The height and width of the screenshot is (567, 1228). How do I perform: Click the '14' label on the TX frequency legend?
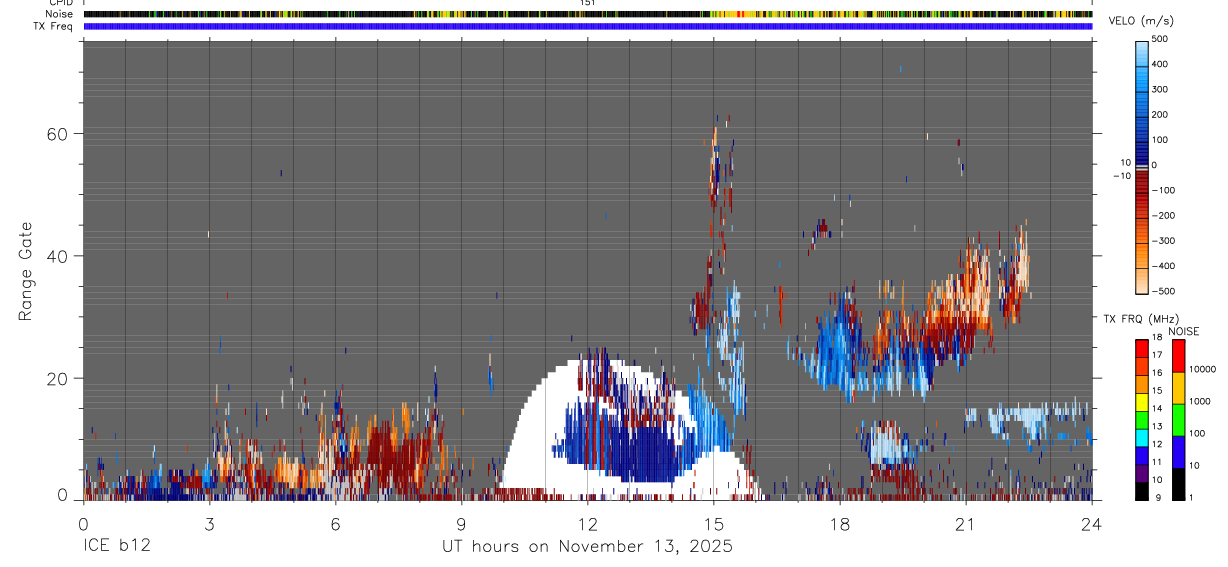point(1157,409)
